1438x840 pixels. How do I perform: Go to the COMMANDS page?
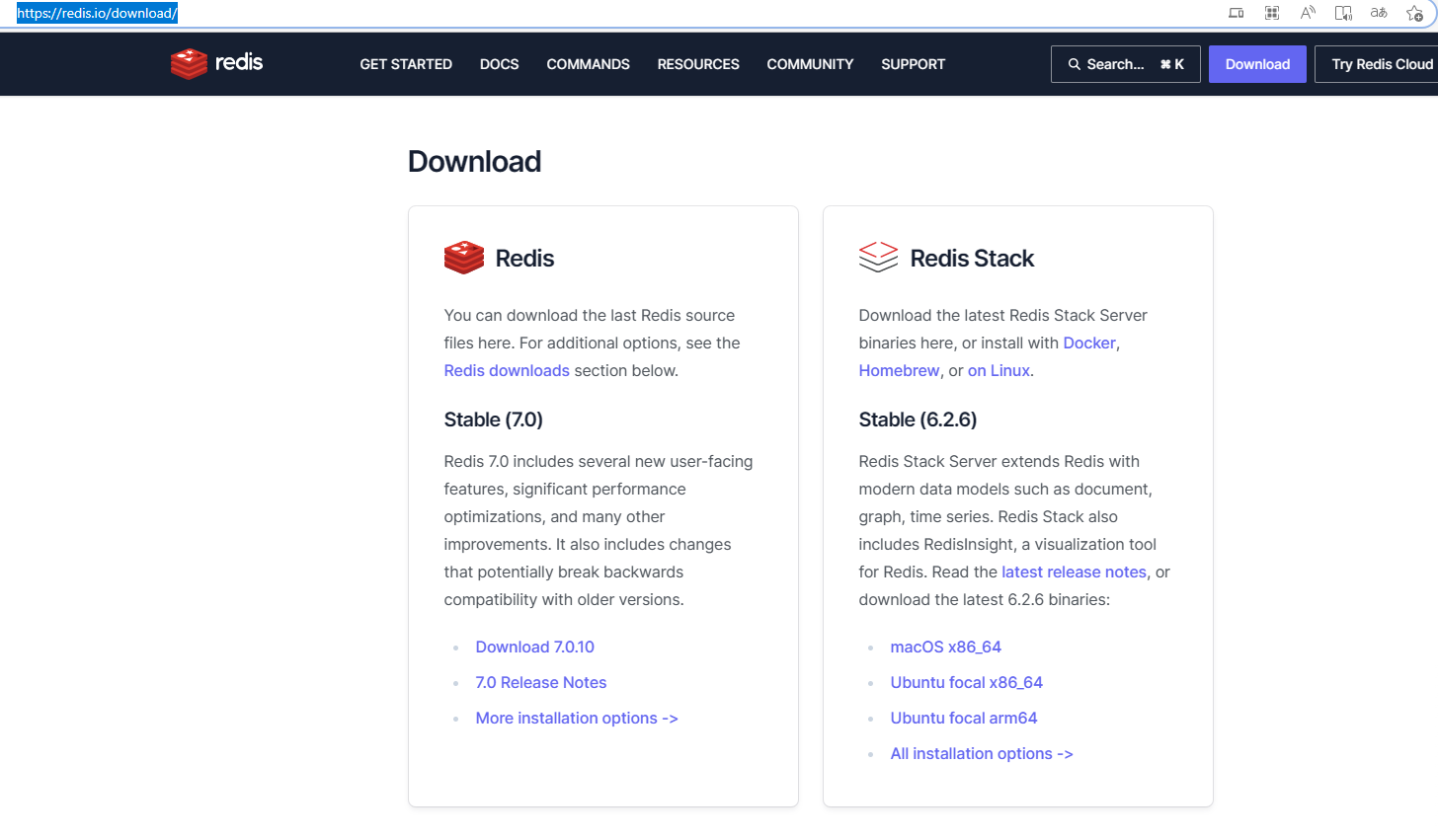[x=588, y=64]
